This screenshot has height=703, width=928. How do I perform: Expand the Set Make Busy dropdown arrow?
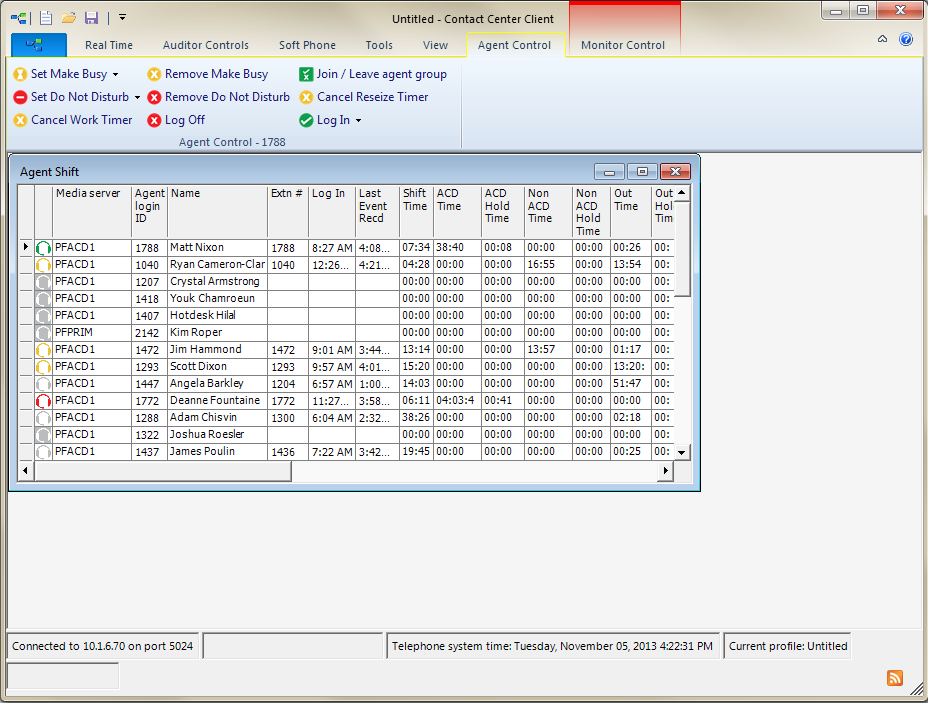(x=116, y=75)
